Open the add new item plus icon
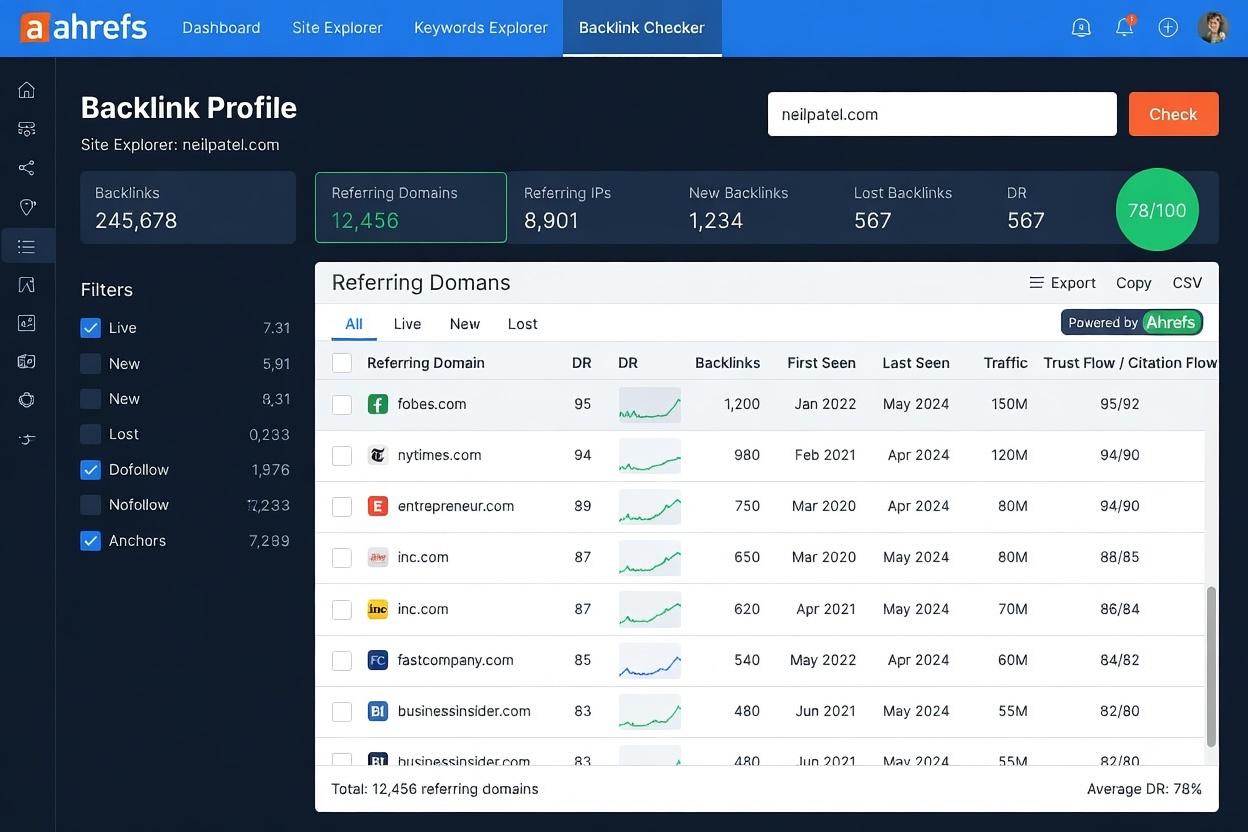Viewport: 1248px width, 832px height. click(1168, 27)
